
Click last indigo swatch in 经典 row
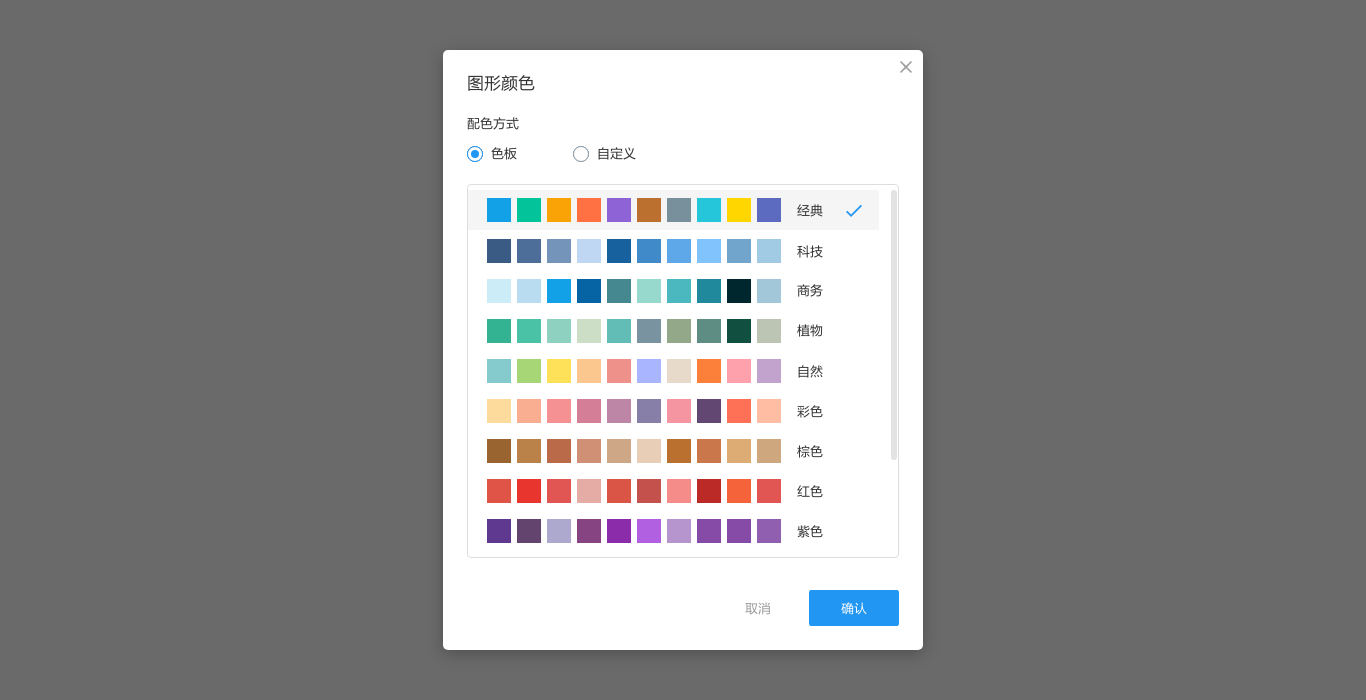(x=769, y=210)
